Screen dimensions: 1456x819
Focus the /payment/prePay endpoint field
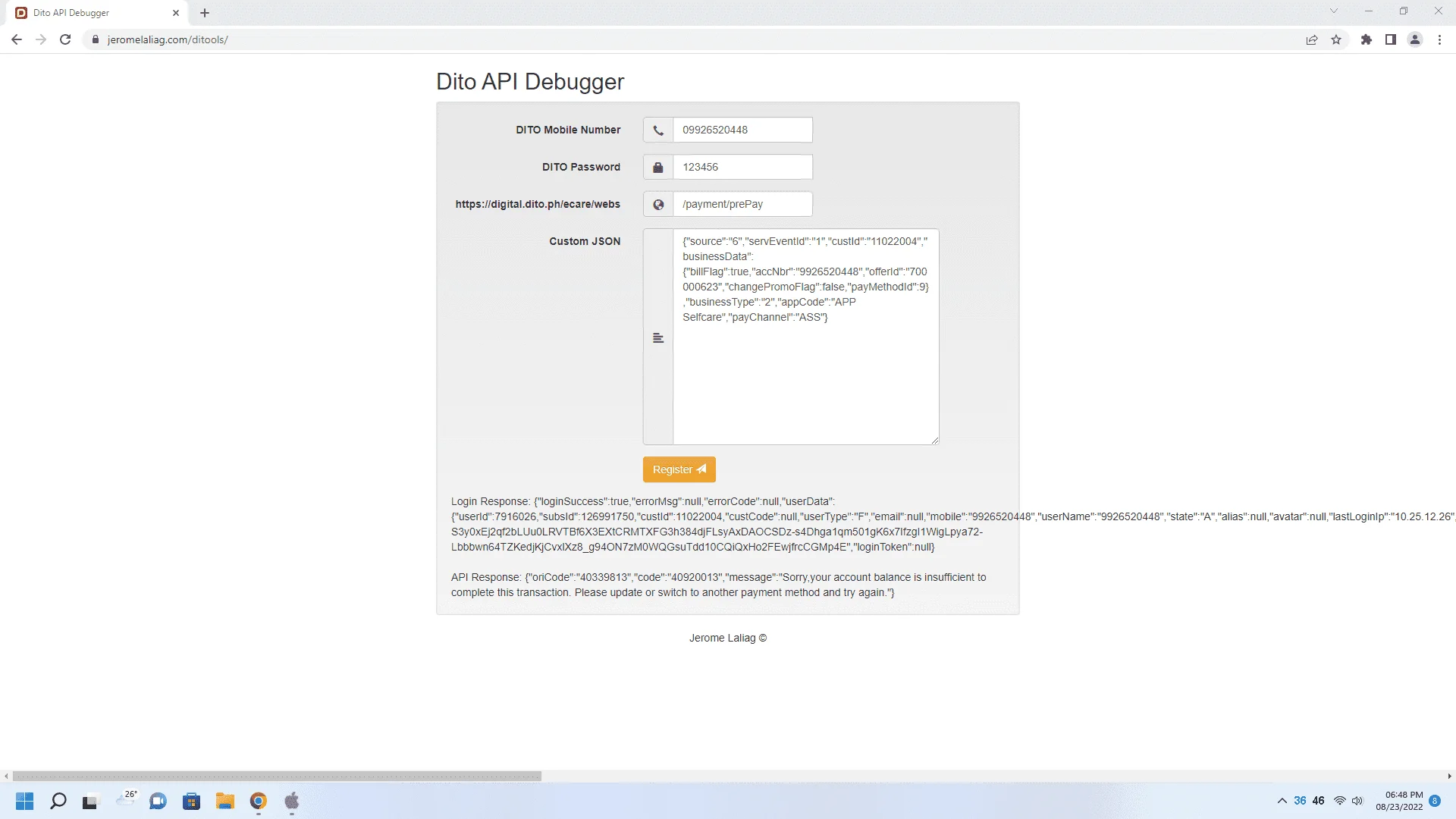click(742, 204)
